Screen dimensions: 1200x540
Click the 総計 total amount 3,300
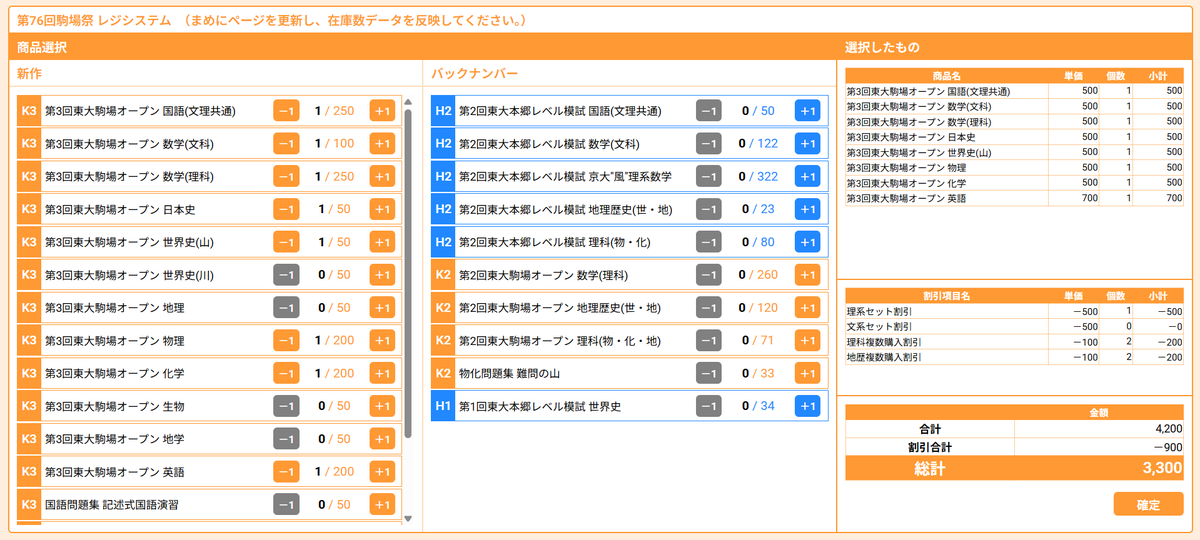pos(1163,468)
